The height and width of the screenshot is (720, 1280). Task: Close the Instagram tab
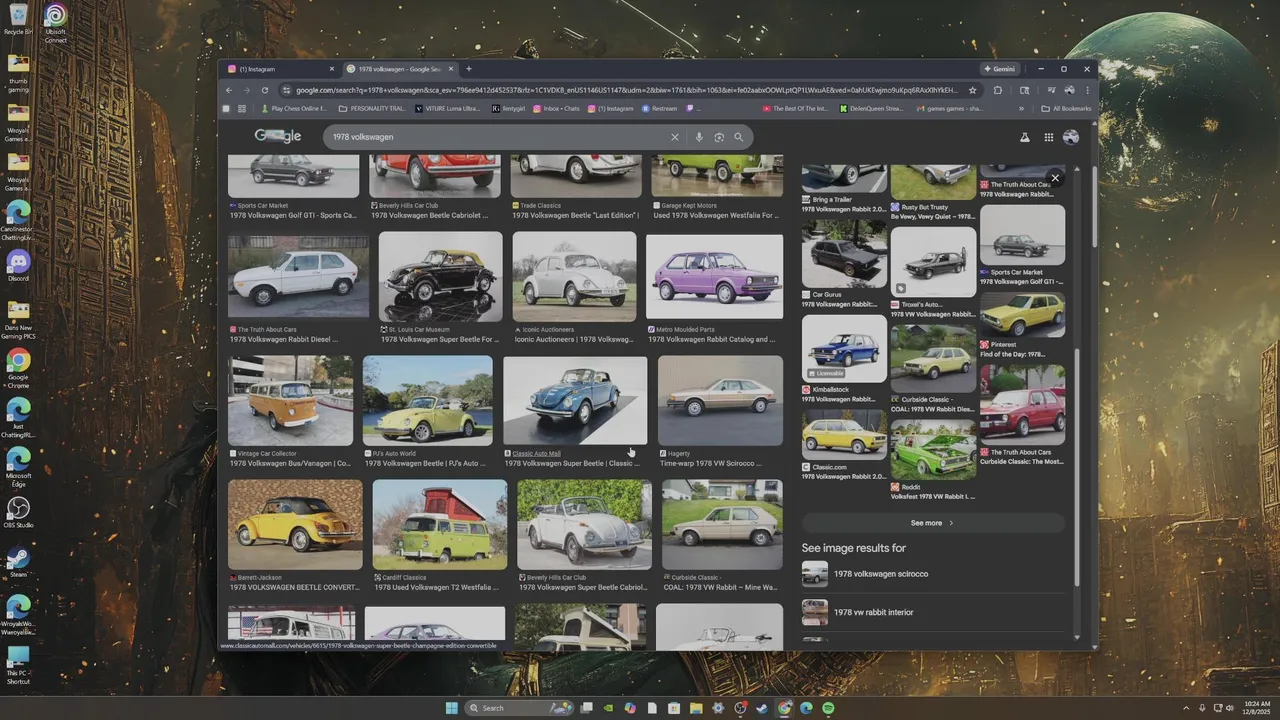pos(332,69)
